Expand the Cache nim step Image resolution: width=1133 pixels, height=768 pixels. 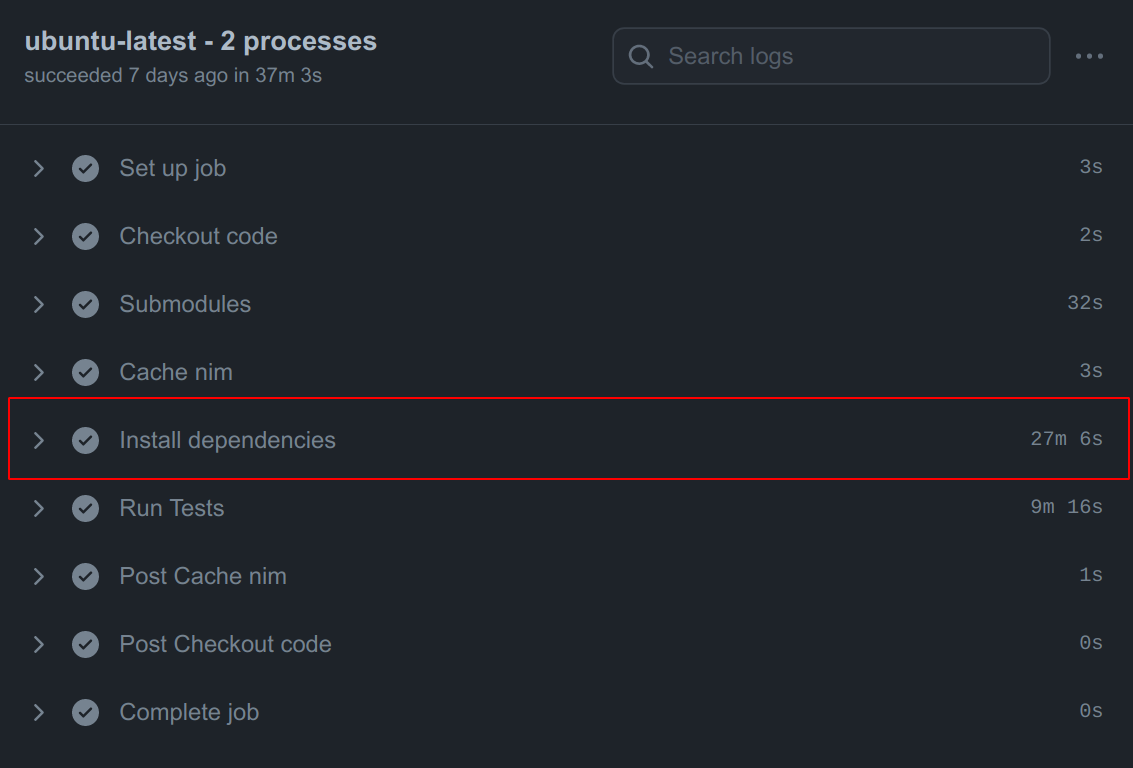[x=39, y=372]
